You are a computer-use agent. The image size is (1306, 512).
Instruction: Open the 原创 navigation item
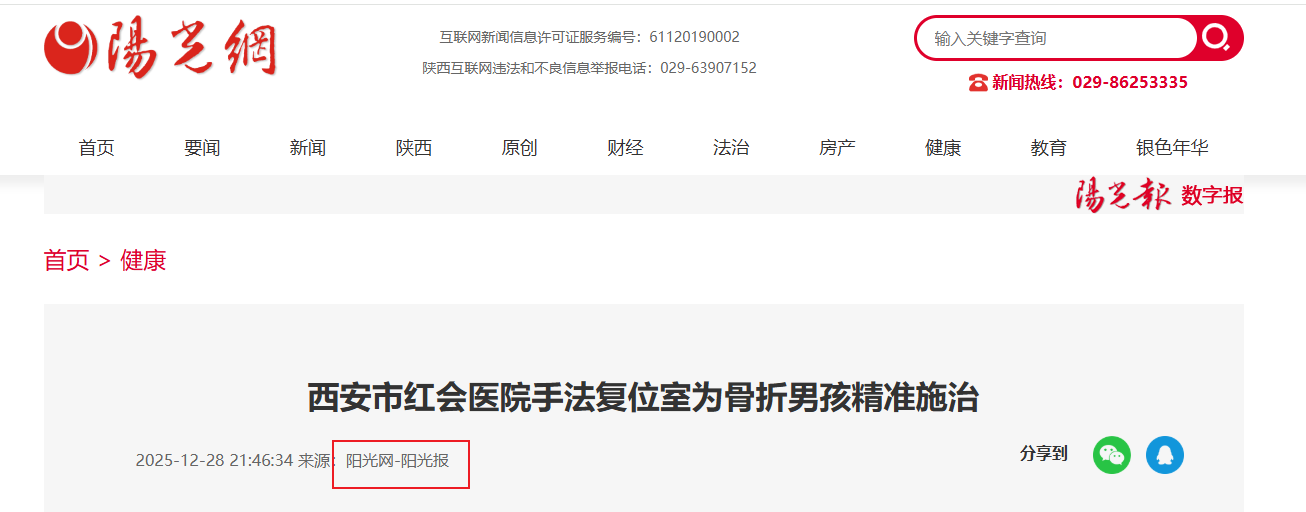519,148
